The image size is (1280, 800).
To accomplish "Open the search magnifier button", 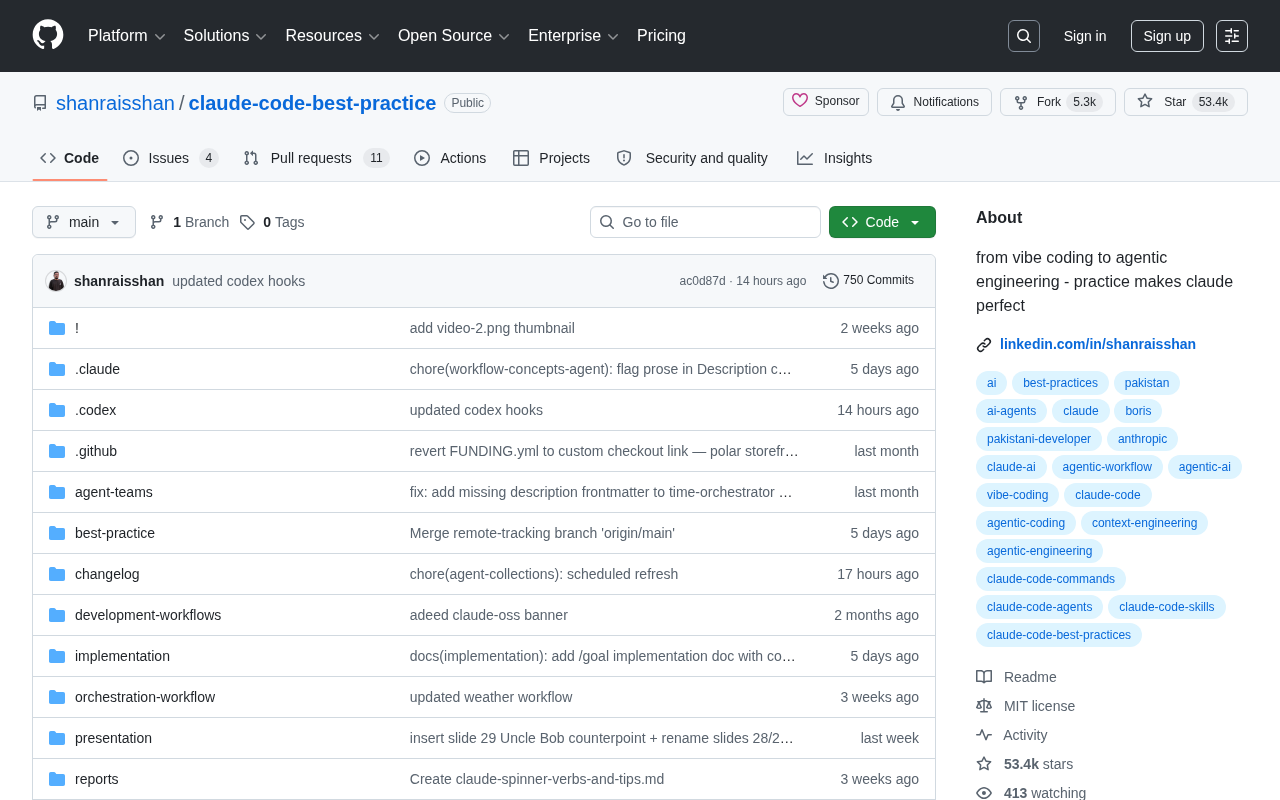I will [x=1024, y=36].
